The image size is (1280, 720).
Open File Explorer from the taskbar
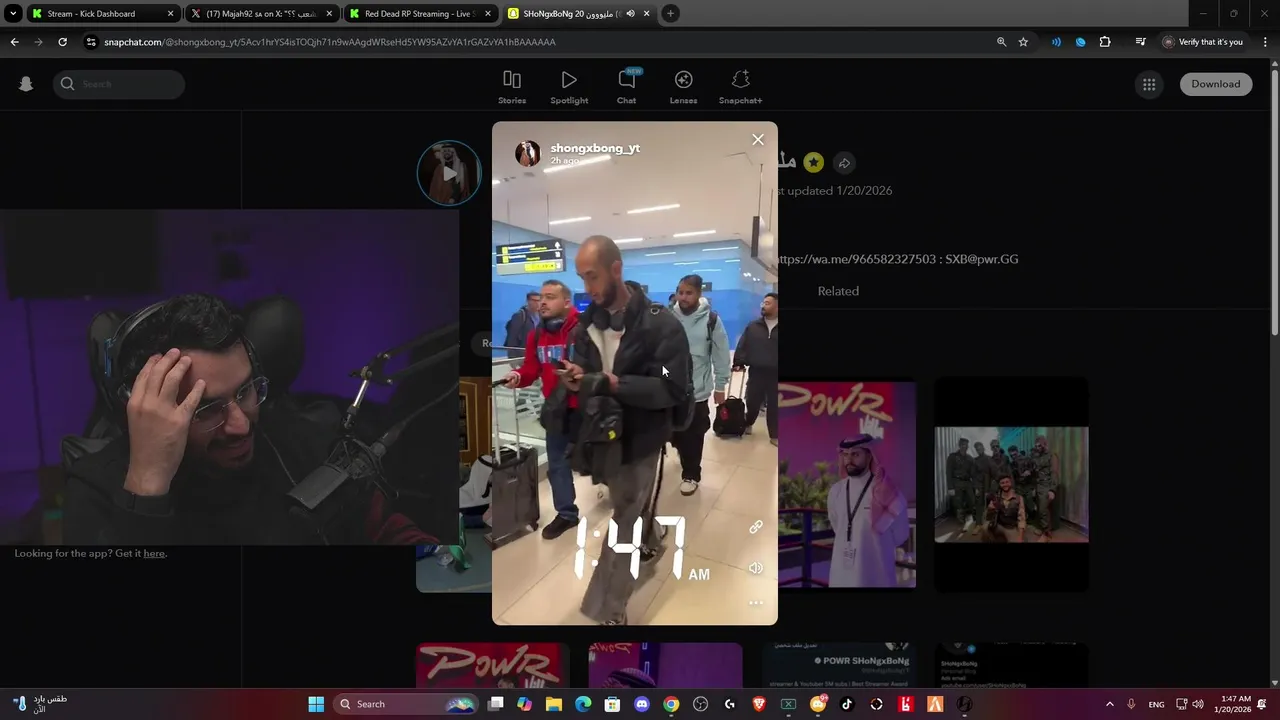tap(554, 704)
